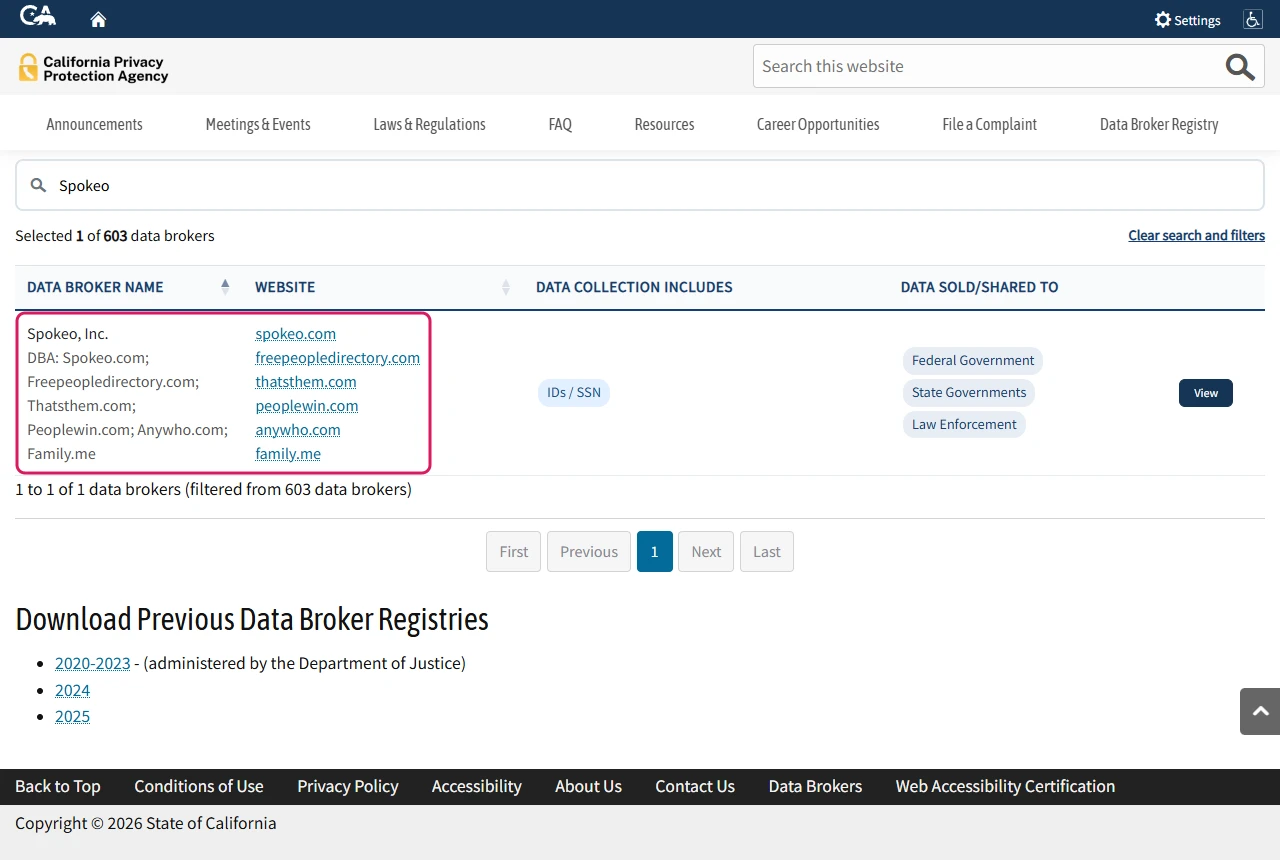1280x860 pixels.
Task: Open the accessibility wheelchair icon
Action: (1252, 19)
